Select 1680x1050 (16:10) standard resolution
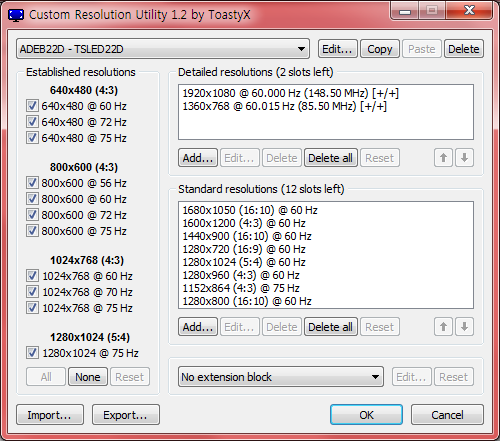Image resolution: width=500 pixels, height=441 pixels. tap(250, 210)
